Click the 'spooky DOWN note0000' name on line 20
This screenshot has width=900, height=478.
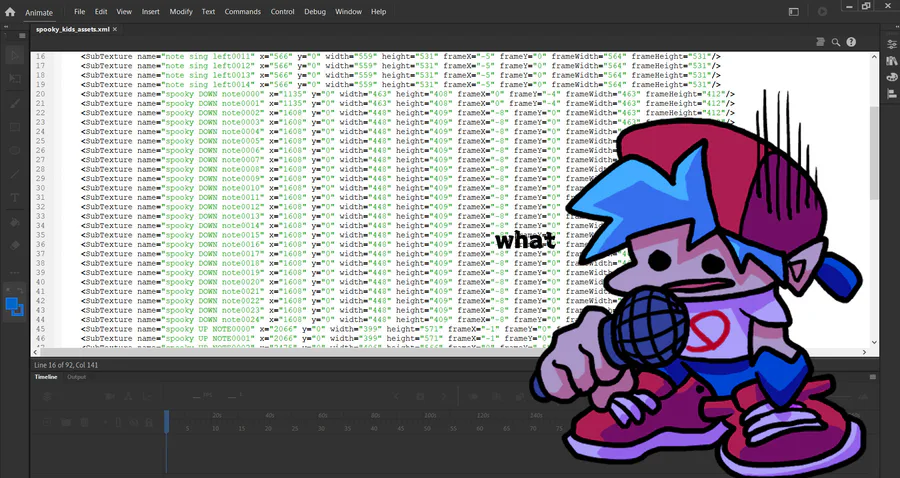click(215, 94)
